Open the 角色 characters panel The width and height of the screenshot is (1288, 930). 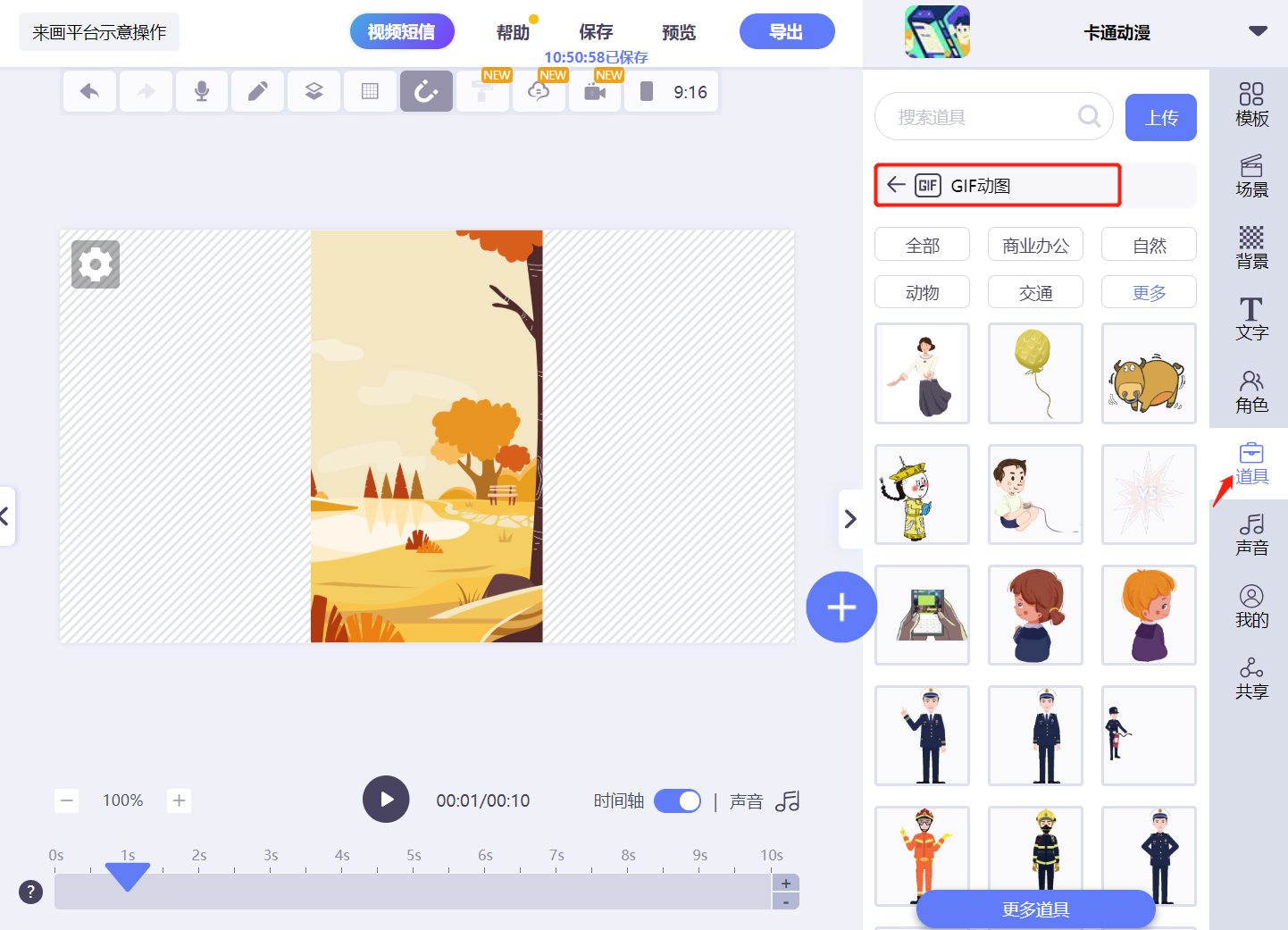click(x=1251, y=392)
